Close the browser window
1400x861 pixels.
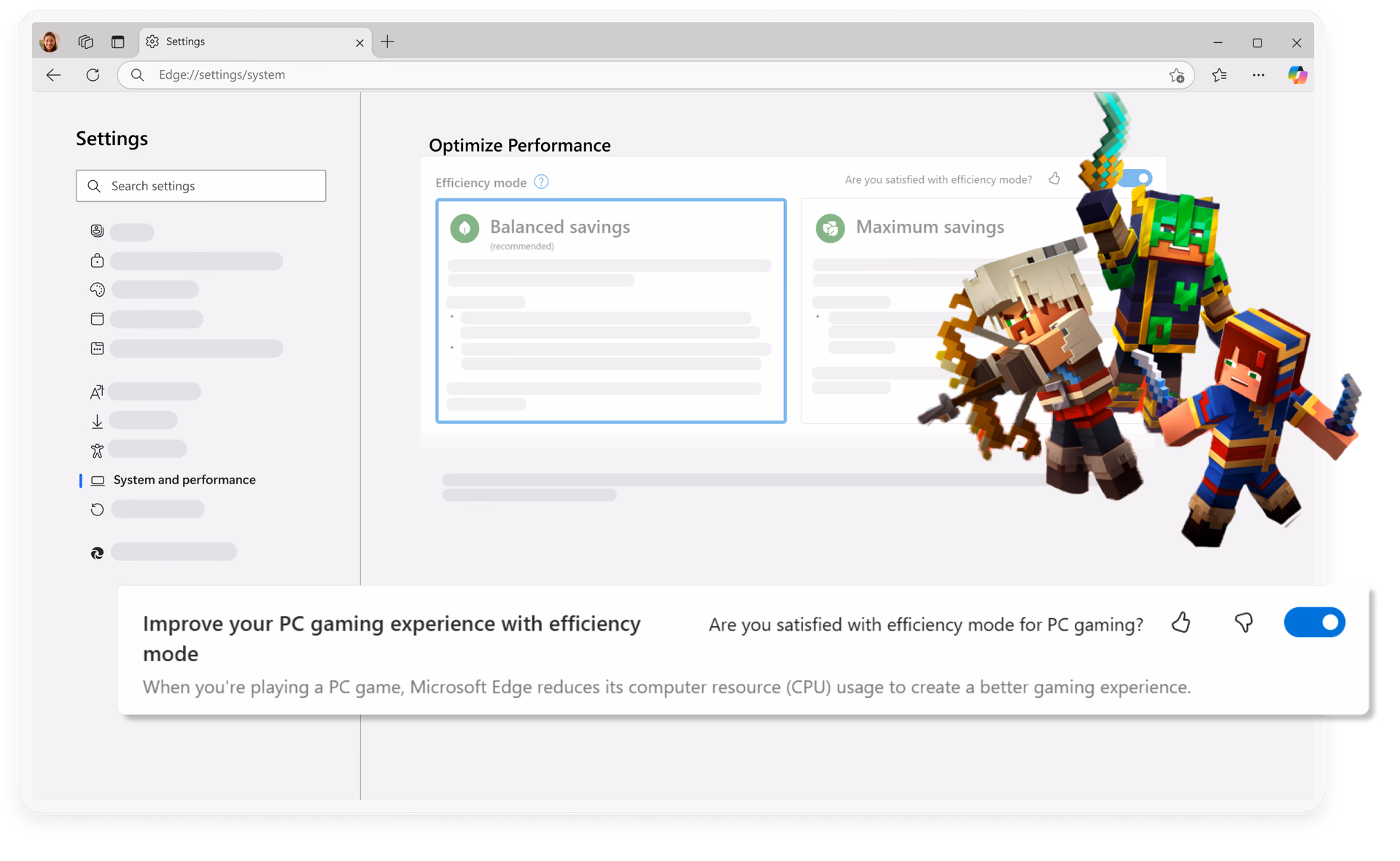pos(1296,43)
